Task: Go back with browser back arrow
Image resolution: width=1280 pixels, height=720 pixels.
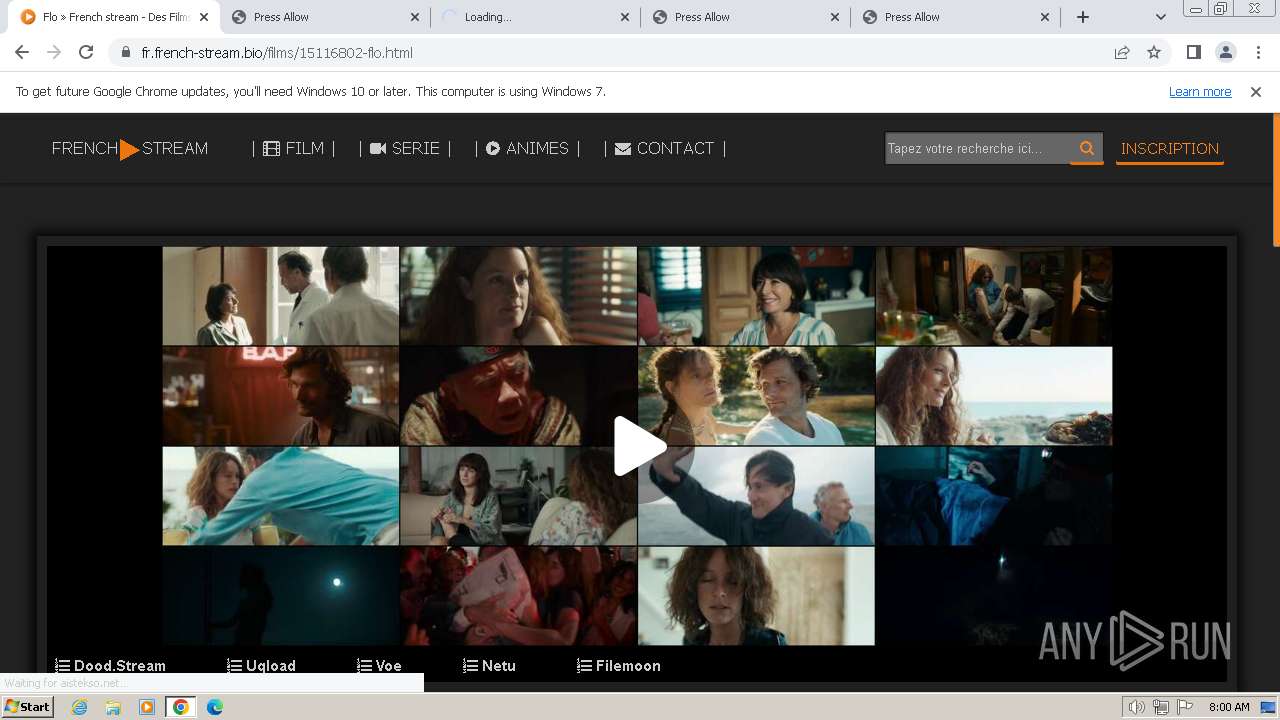Action: click(22, 52)
